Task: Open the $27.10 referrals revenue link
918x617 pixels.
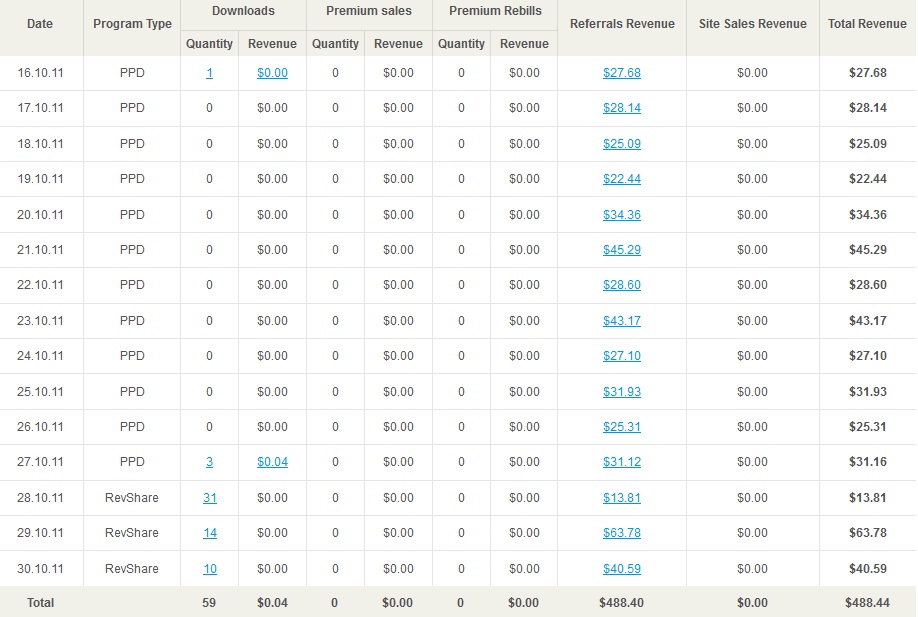Action: pos(622,355)
